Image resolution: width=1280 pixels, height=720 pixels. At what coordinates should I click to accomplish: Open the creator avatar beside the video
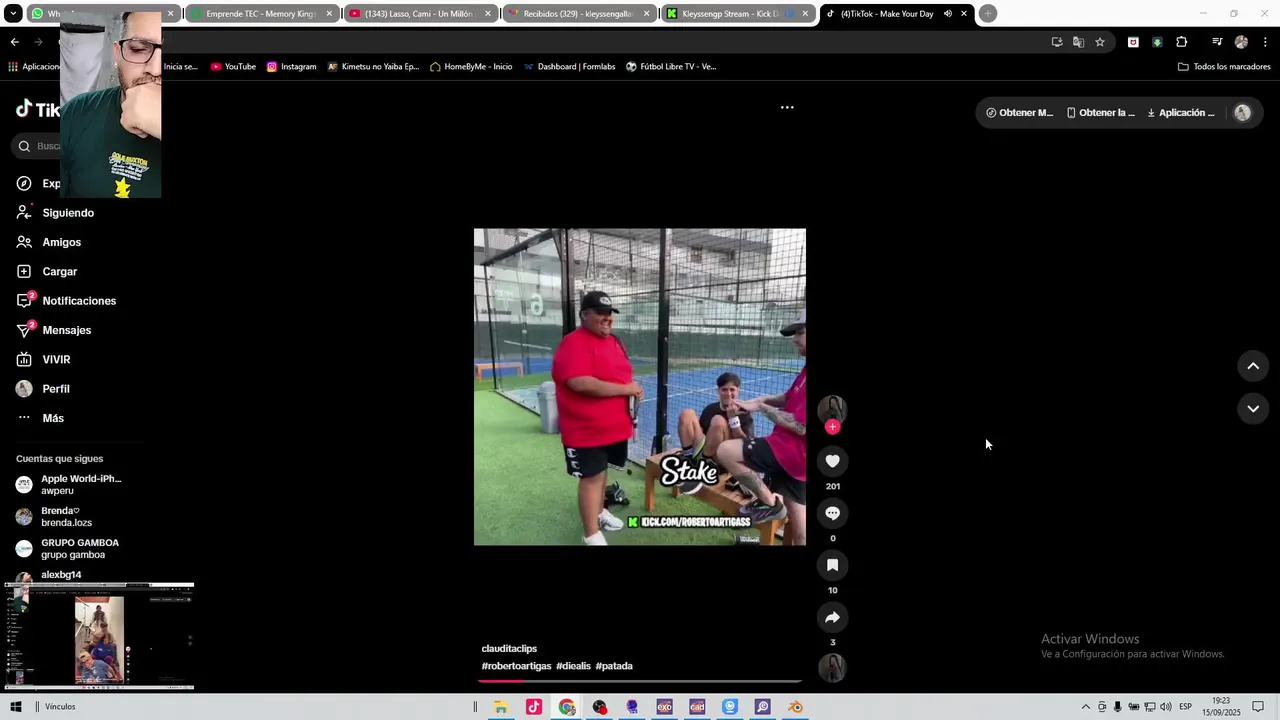832,408
